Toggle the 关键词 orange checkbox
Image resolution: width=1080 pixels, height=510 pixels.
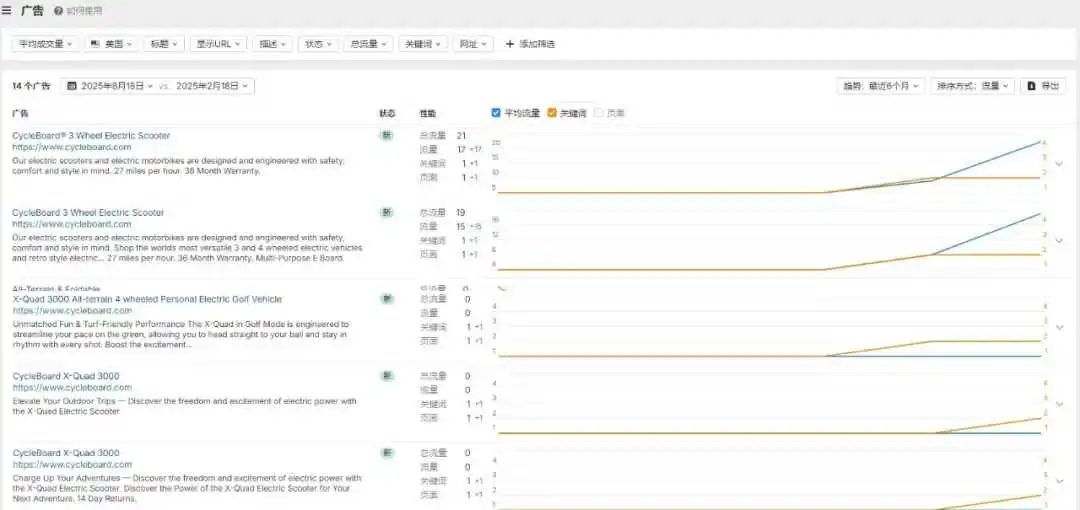[552, 113]
